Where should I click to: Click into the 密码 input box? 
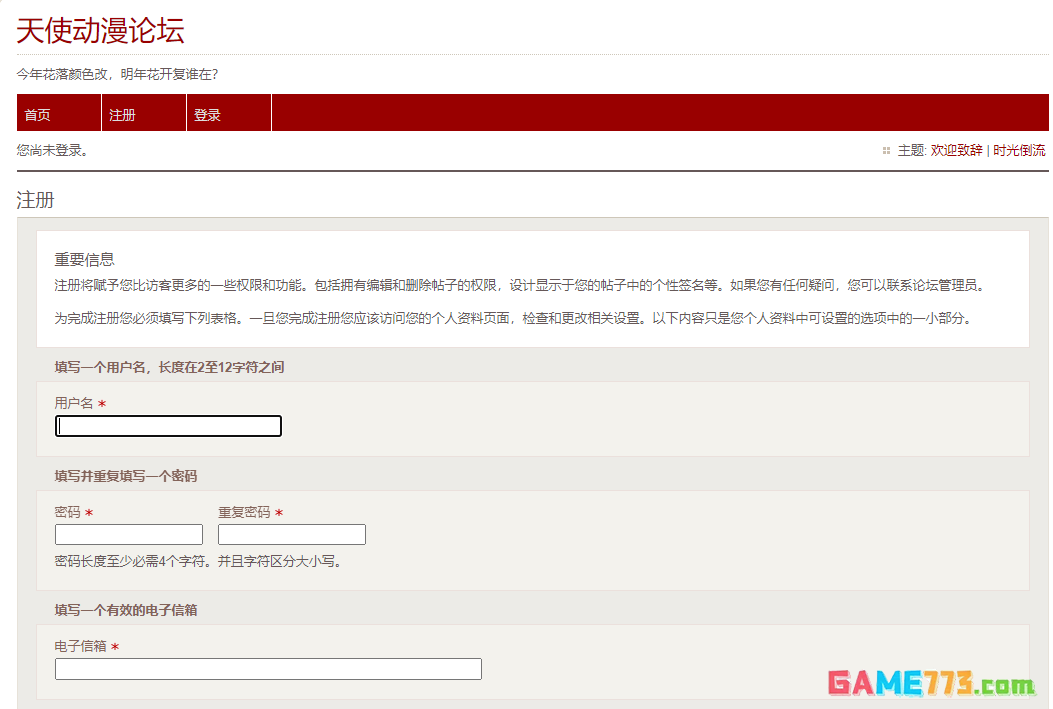point(129,535)
